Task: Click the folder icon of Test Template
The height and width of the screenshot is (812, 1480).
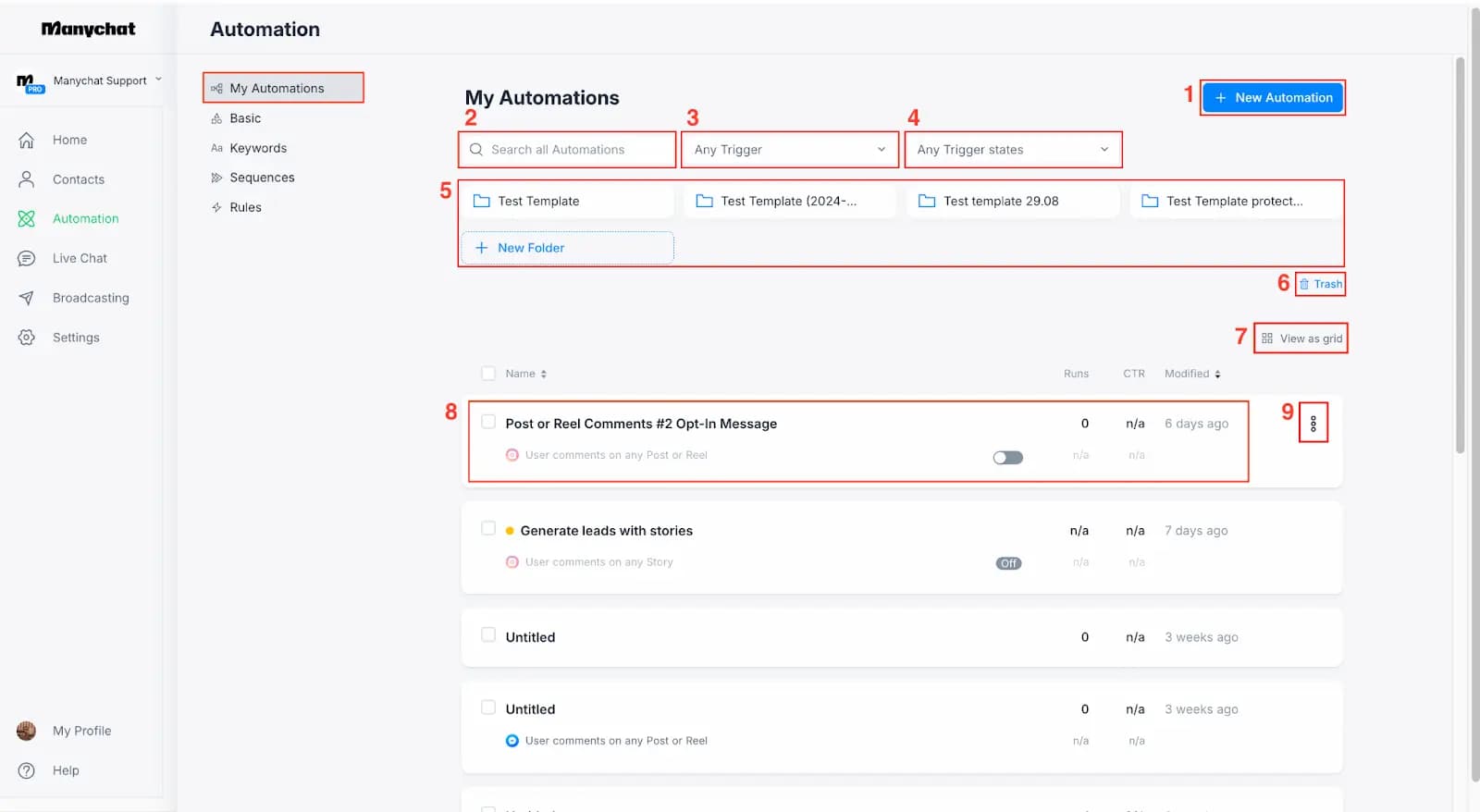Action: click(x=482, y=201)
